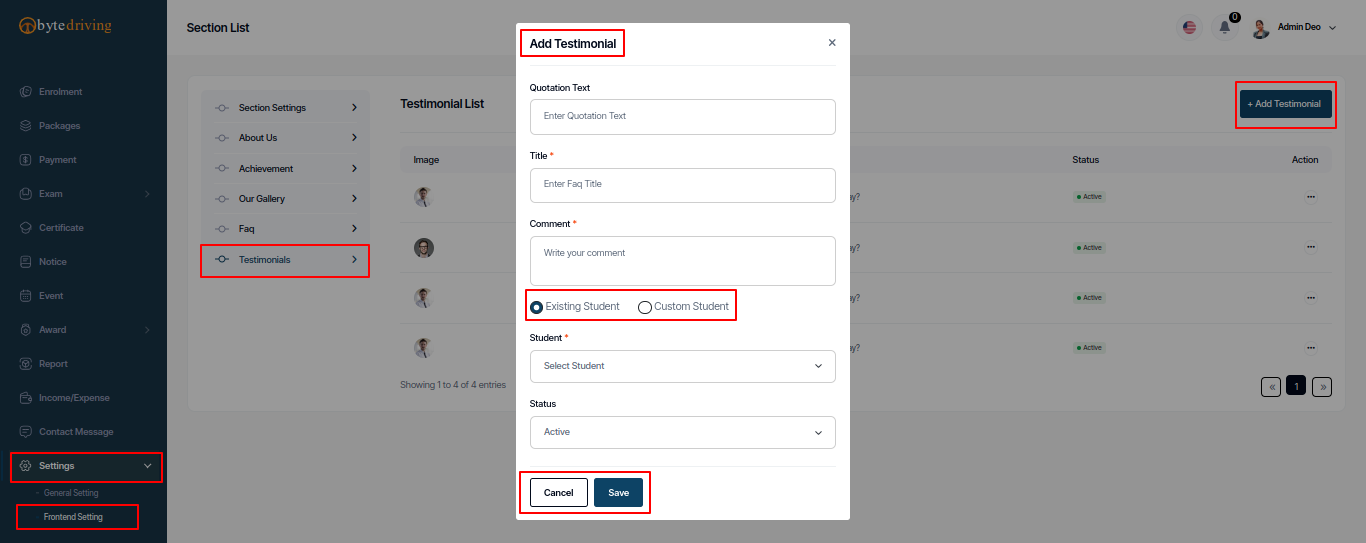Open the Status dropdown showing Active
The image size is (1366, 543).
tap(683, 432)
